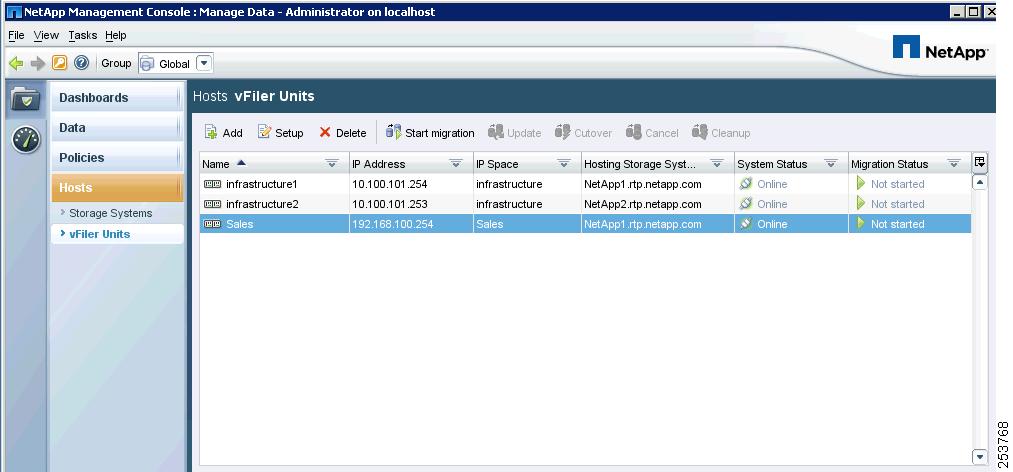
Task: Go to Storage Systems in sidebar
Action: 110,213
